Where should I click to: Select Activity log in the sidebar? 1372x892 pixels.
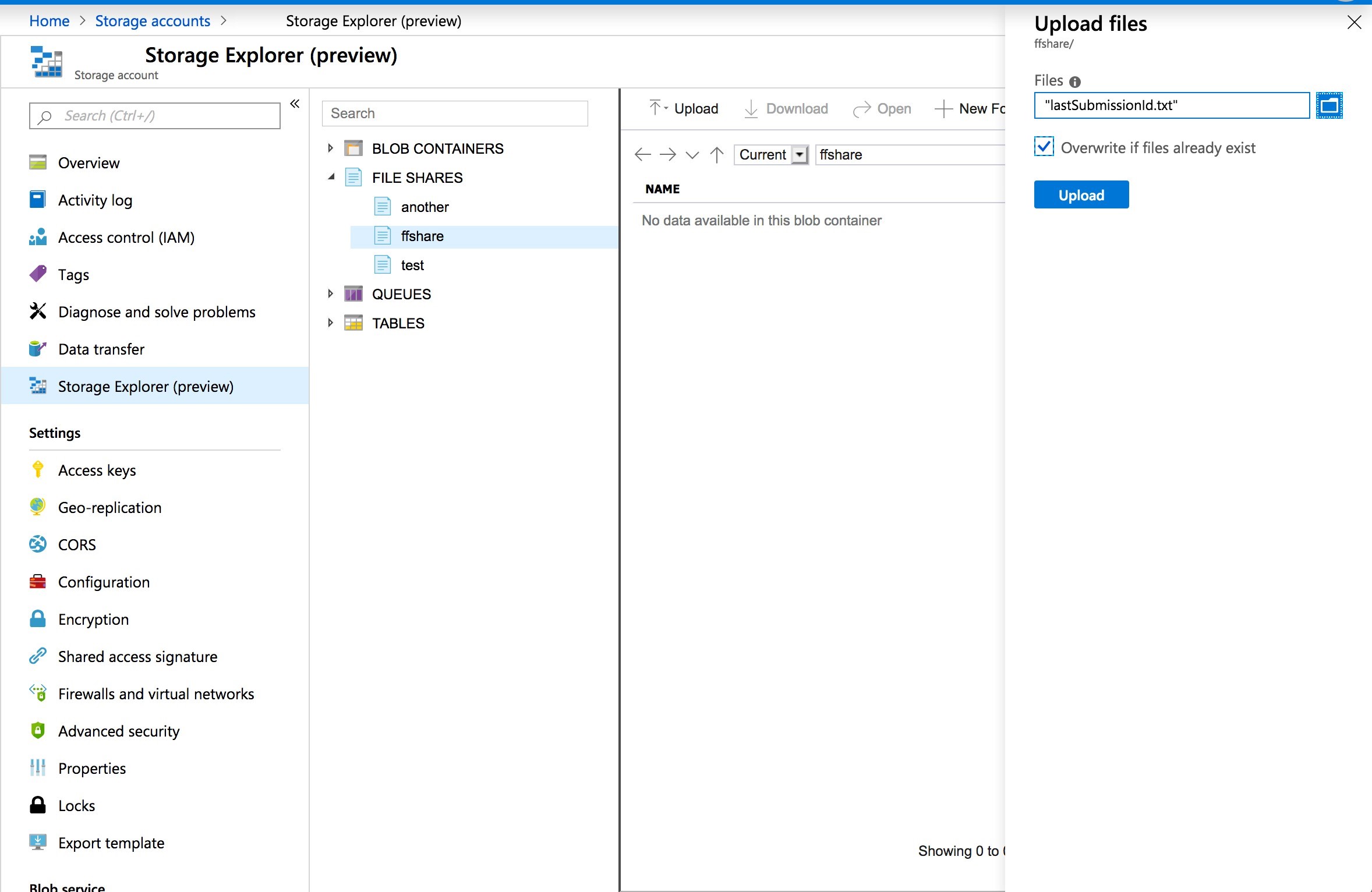click(x=95, y=200)
